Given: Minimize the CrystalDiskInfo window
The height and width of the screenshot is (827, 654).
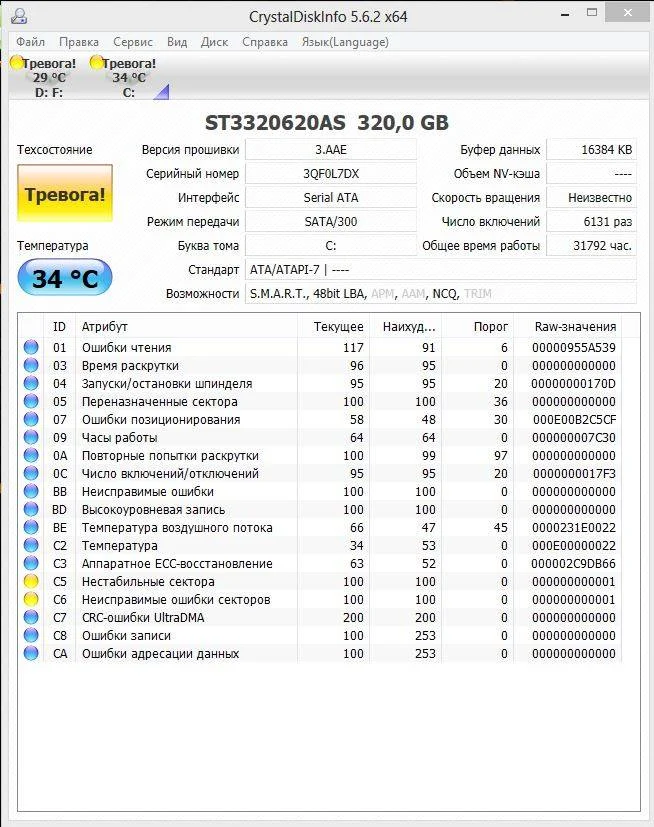Looking at the screenshot, I should point(565,14).
